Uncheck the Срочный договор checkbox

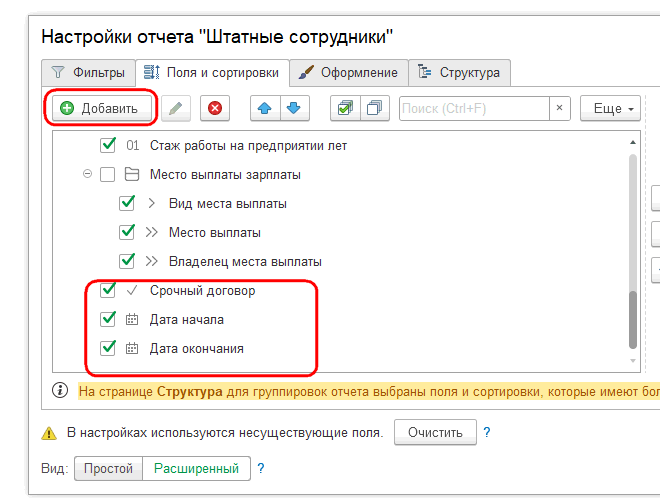[x=108, y=290]
